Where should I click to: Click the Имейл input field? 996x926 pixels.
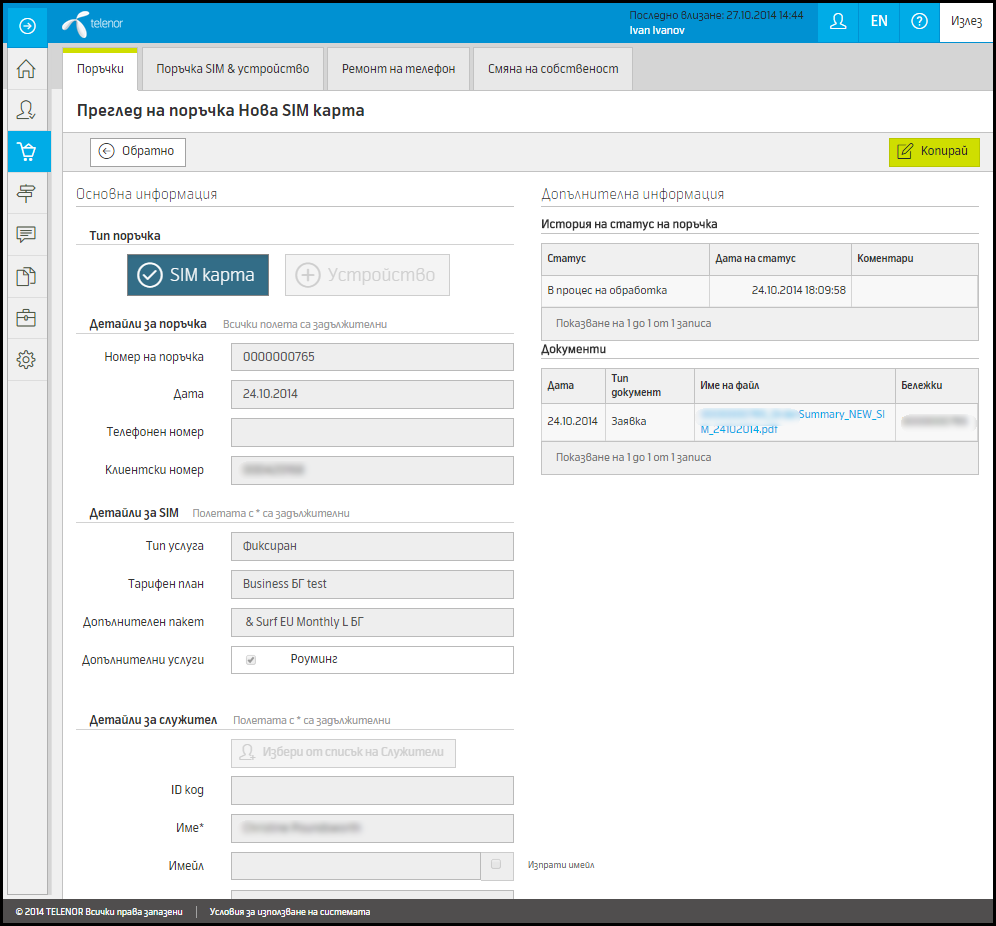pyautogui.click(x=356, y=866)
